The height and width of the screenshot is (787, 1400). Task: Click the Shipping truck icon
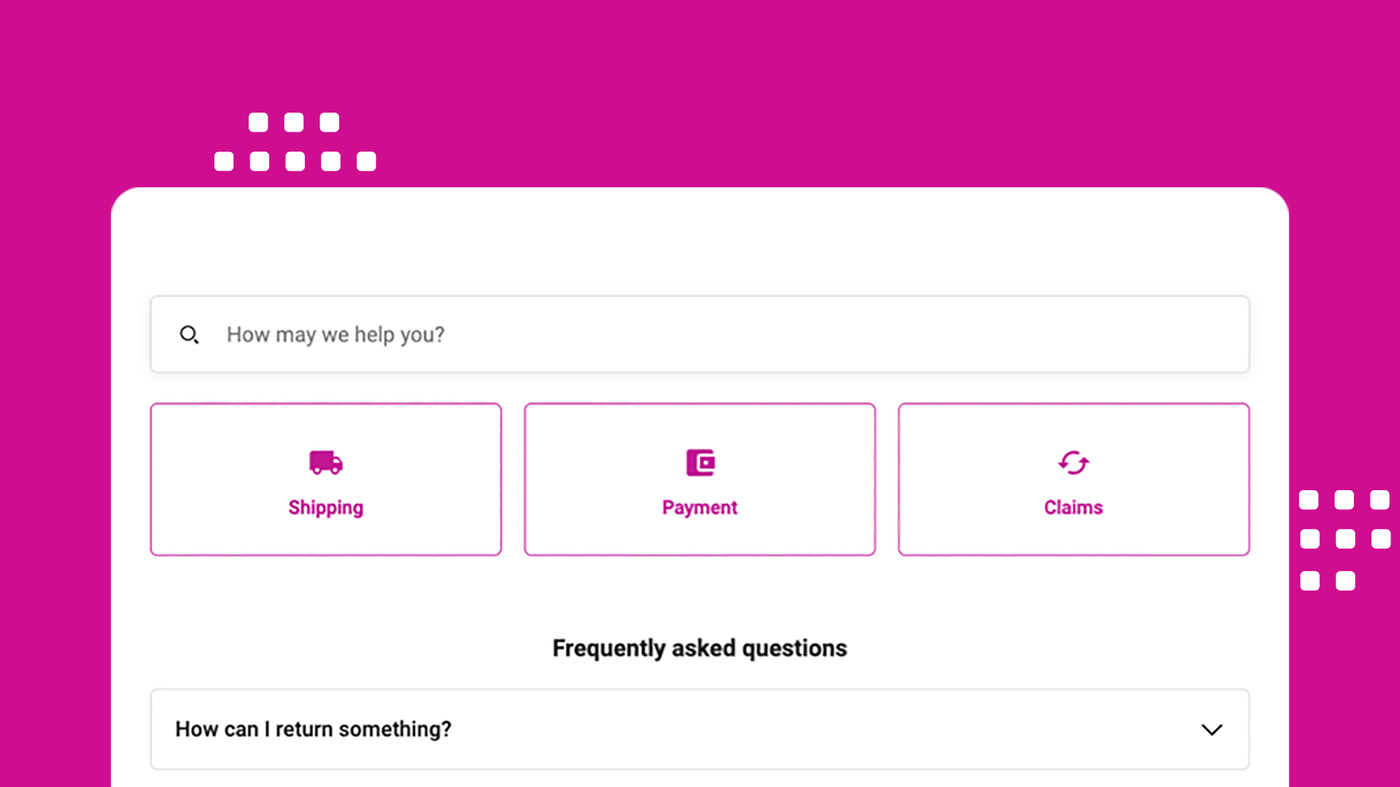pyautogui.click(x=326, y=462)
